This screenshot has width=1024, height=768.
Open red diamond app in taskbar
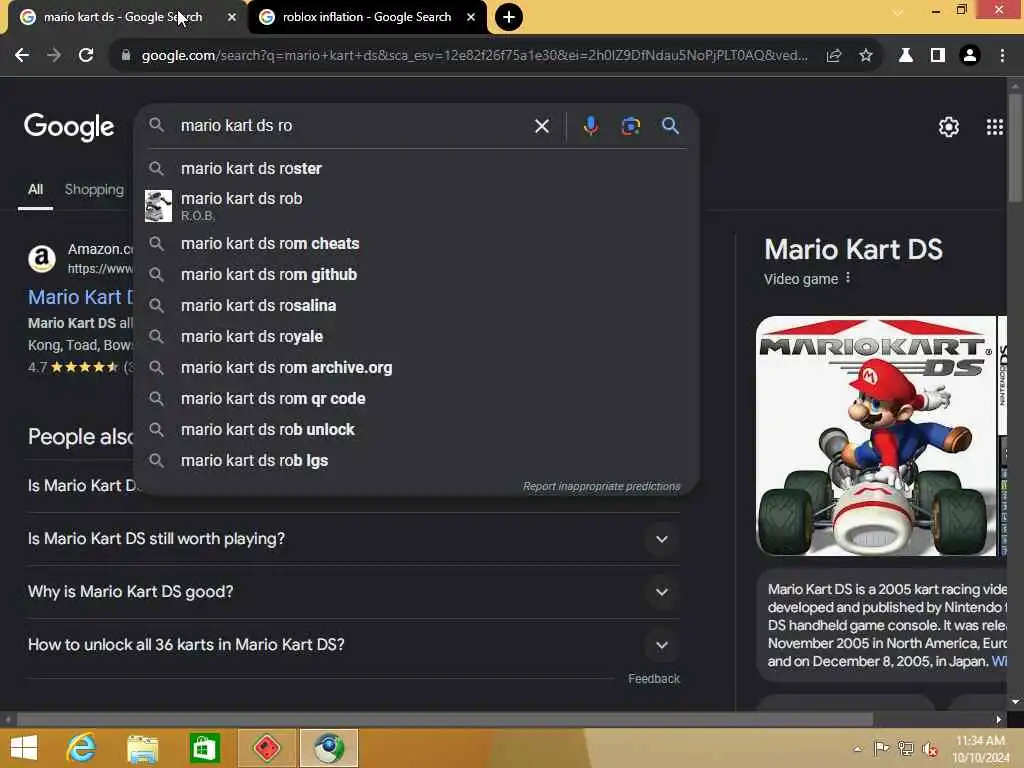coord(267,748)
